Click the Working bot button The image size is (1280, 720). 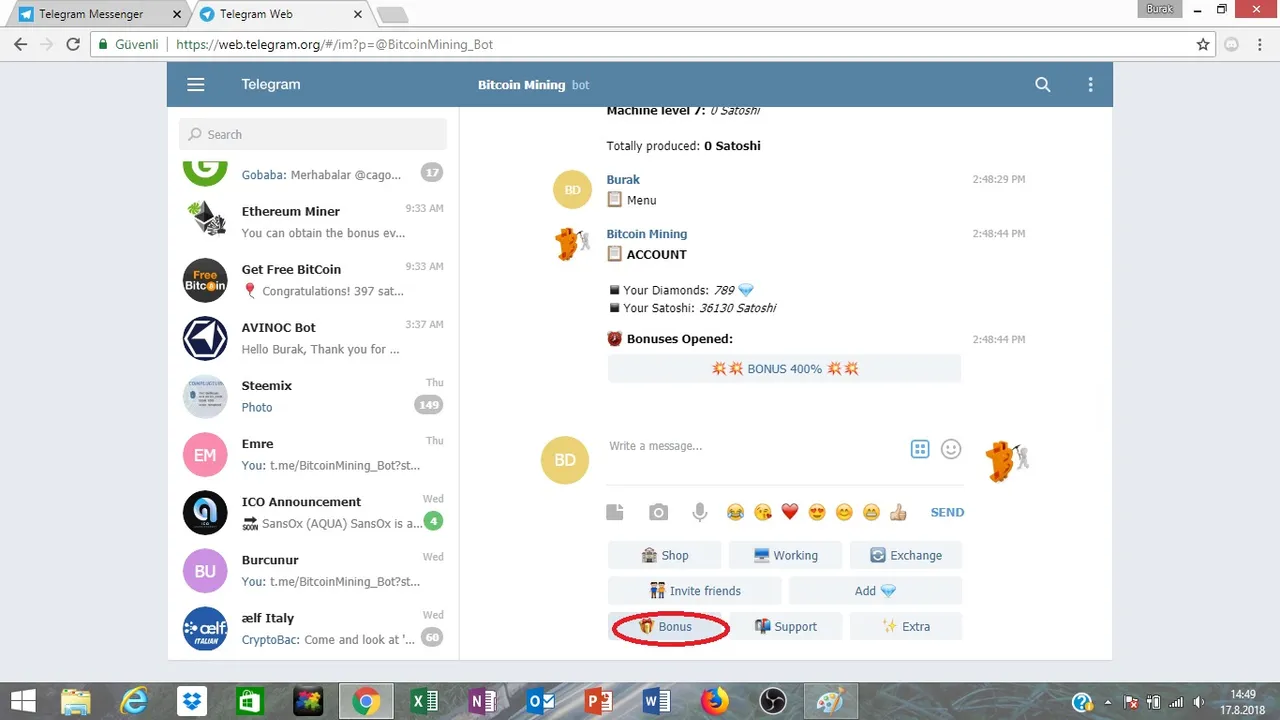click(785, 555)
